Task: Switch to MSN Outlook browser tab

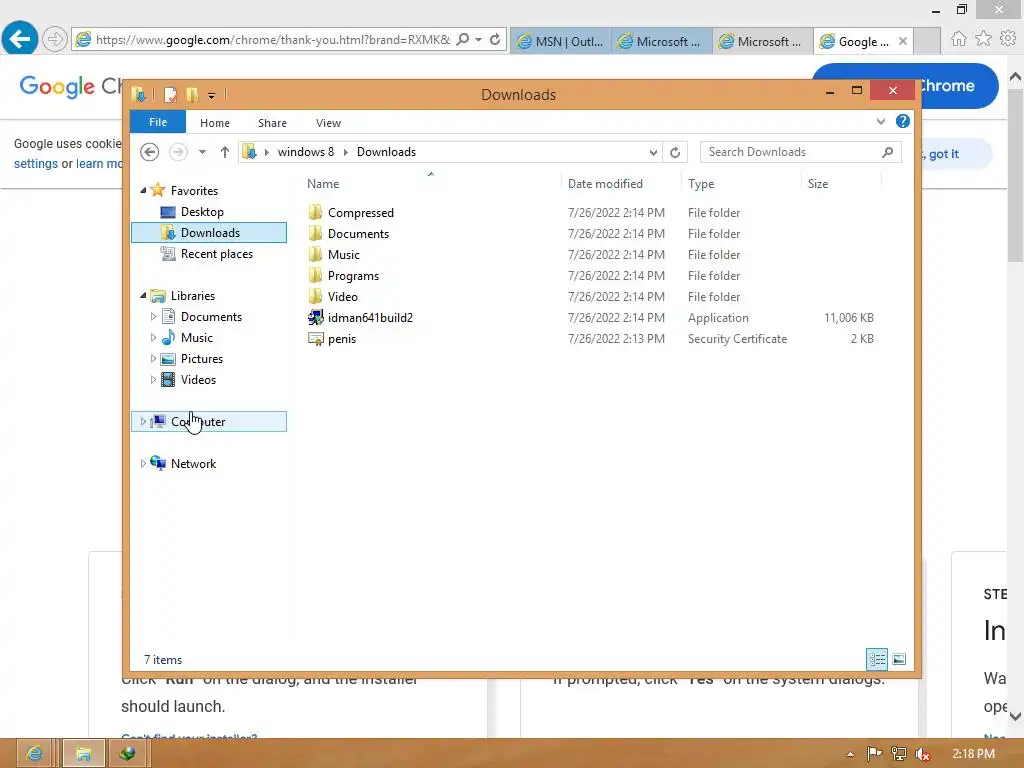Action: coord(560,41)
